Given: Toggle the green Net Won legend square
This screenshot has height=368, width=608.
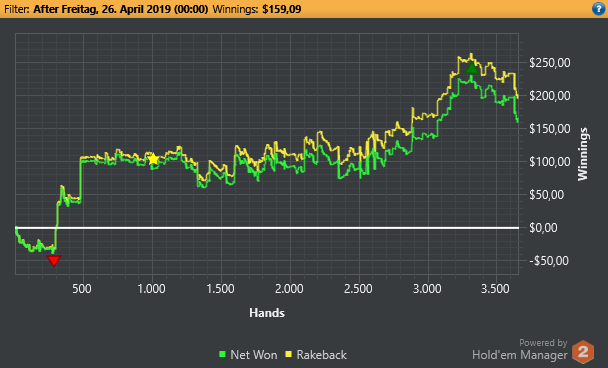Looking at the screenshot, I should pos(223,354).
